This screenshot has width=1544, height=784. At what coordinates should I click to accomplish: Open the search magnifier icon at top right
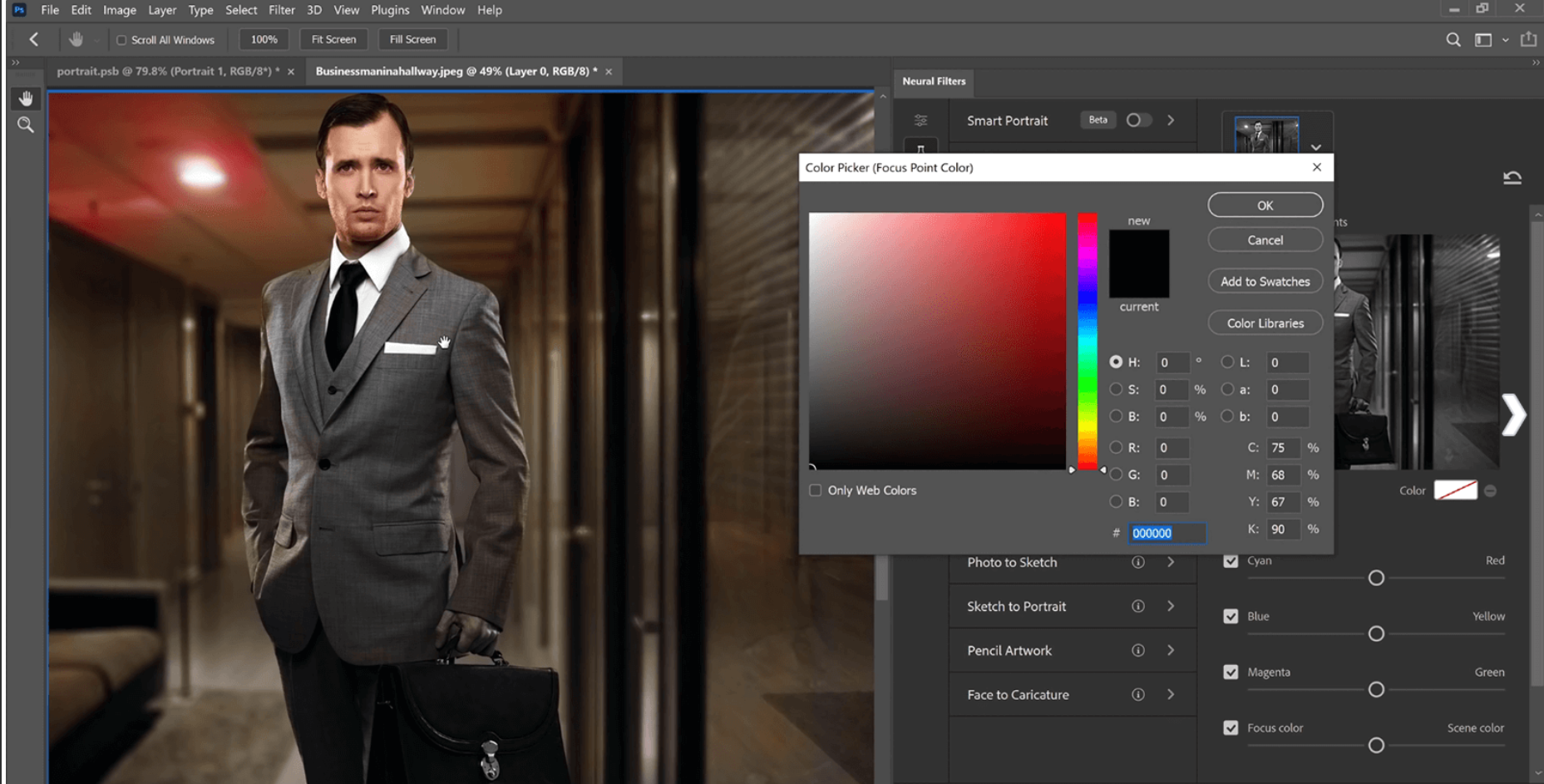pyautogui.click(x=1453, y=40)
